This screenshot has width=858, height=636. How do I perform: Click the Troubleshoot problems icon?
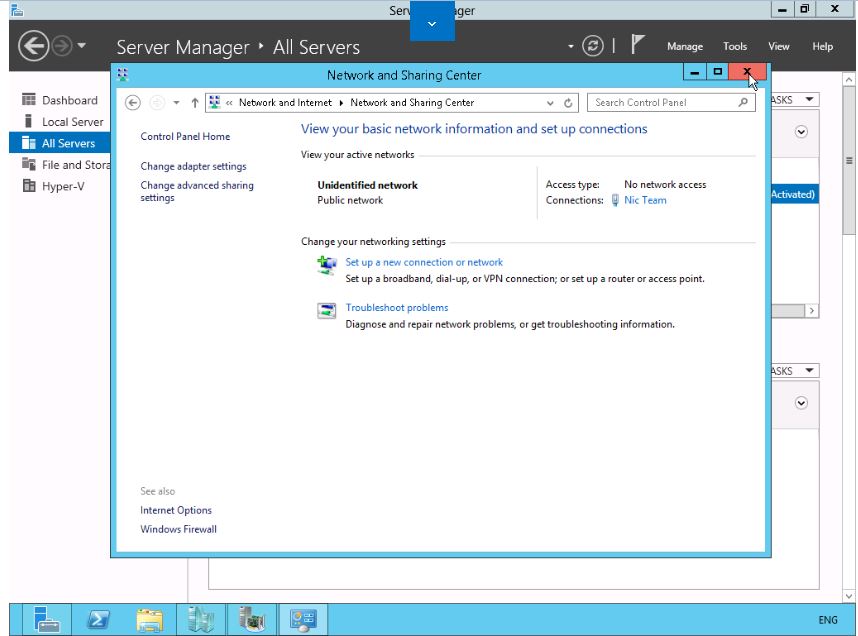pos(327,312)
